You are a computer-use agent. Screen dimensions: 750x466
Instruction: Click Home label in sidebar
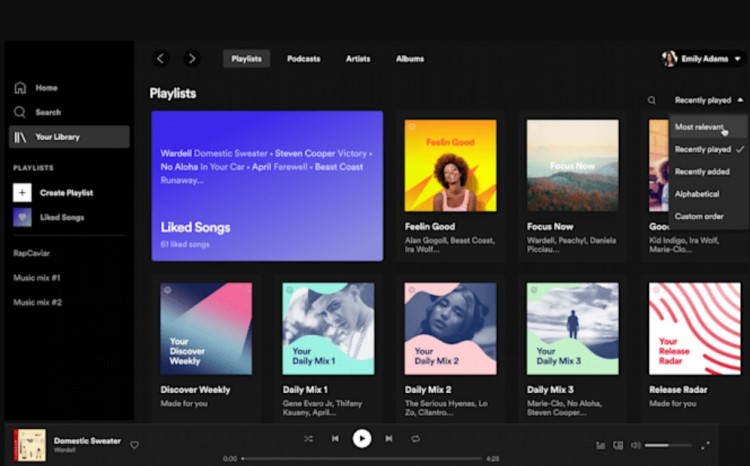point(46,88)
